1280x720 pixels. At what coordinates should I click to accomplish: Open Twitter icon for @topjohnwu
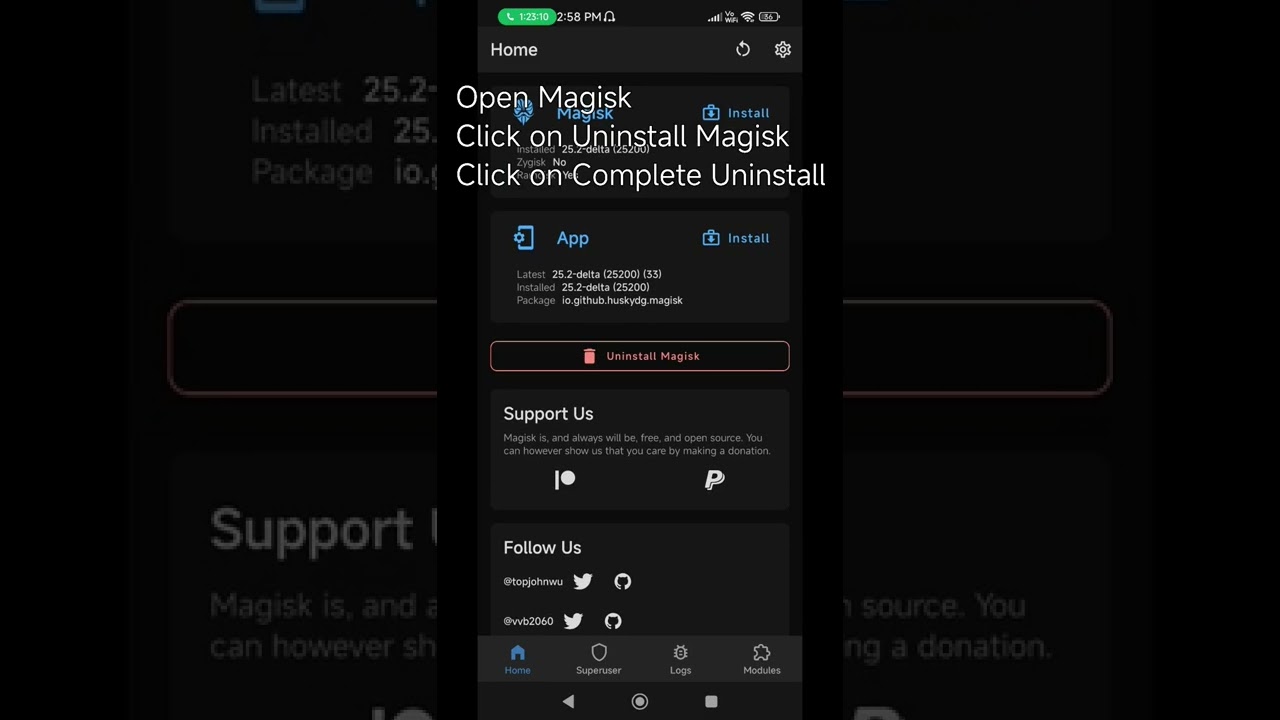(583, 581)
